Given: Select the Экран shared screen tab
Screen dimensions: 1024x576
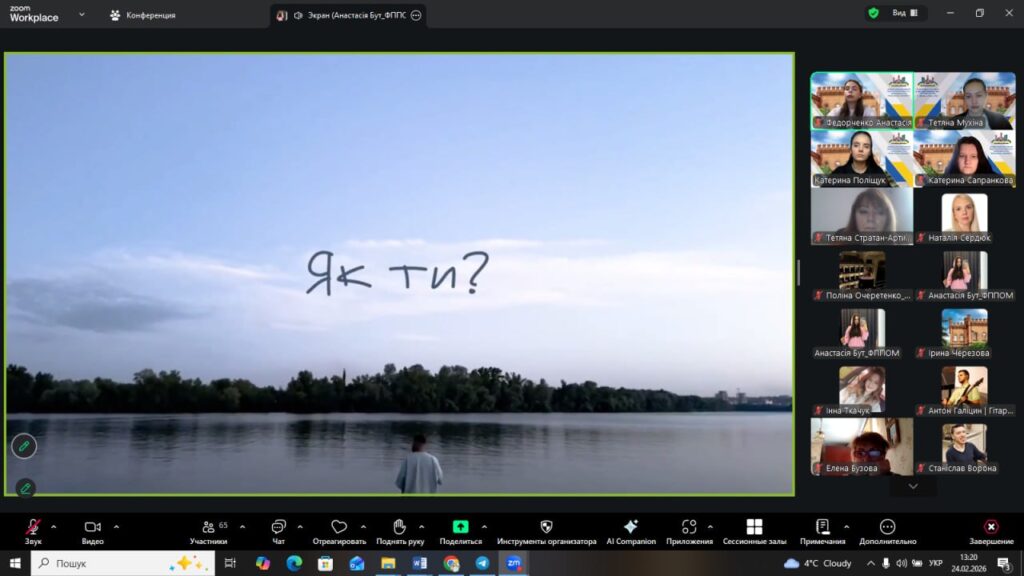Looking at the screenshot, I should pos(348,15).
